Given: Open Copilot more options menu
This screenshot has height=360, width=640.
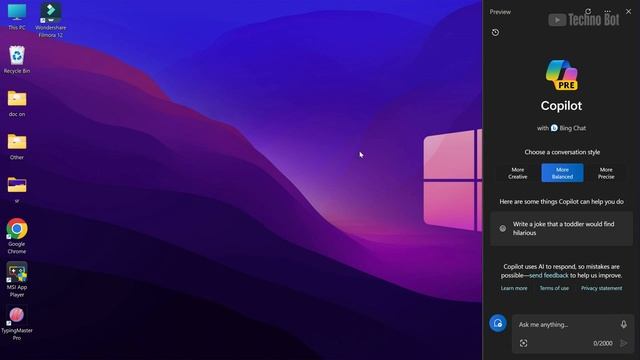Looking at the screenshot, I should tap(608, 11).
